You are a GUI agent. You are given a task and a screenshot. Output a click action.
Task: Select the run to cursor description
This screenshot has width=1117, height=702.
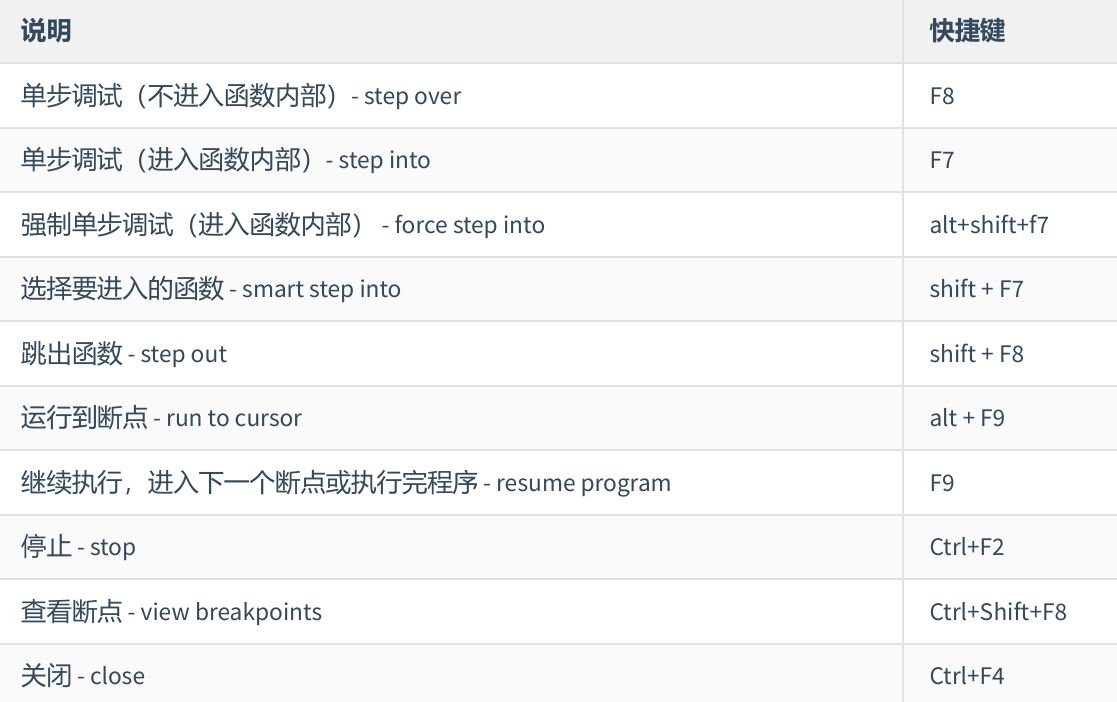click(161, 418)
